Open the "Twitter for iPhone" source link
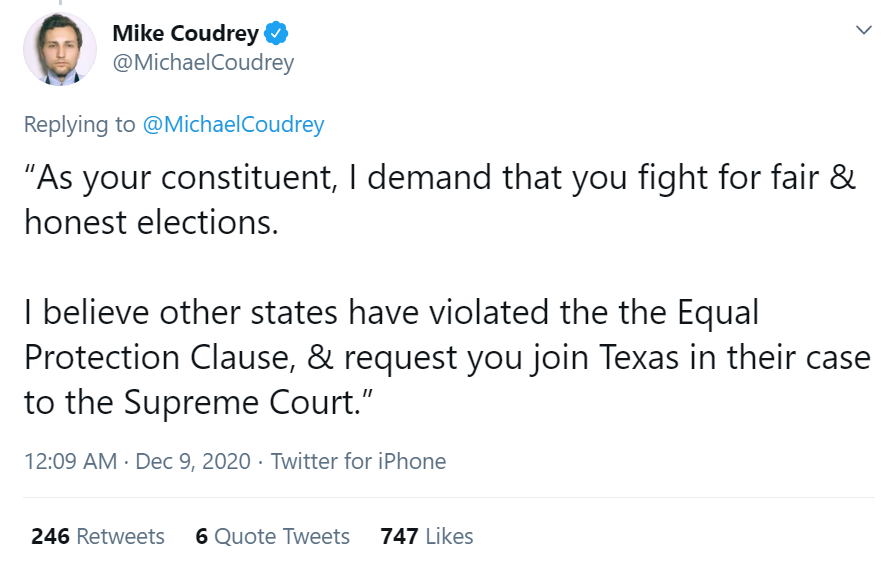This screenshot has height=561, width=886. coord(358,462)
